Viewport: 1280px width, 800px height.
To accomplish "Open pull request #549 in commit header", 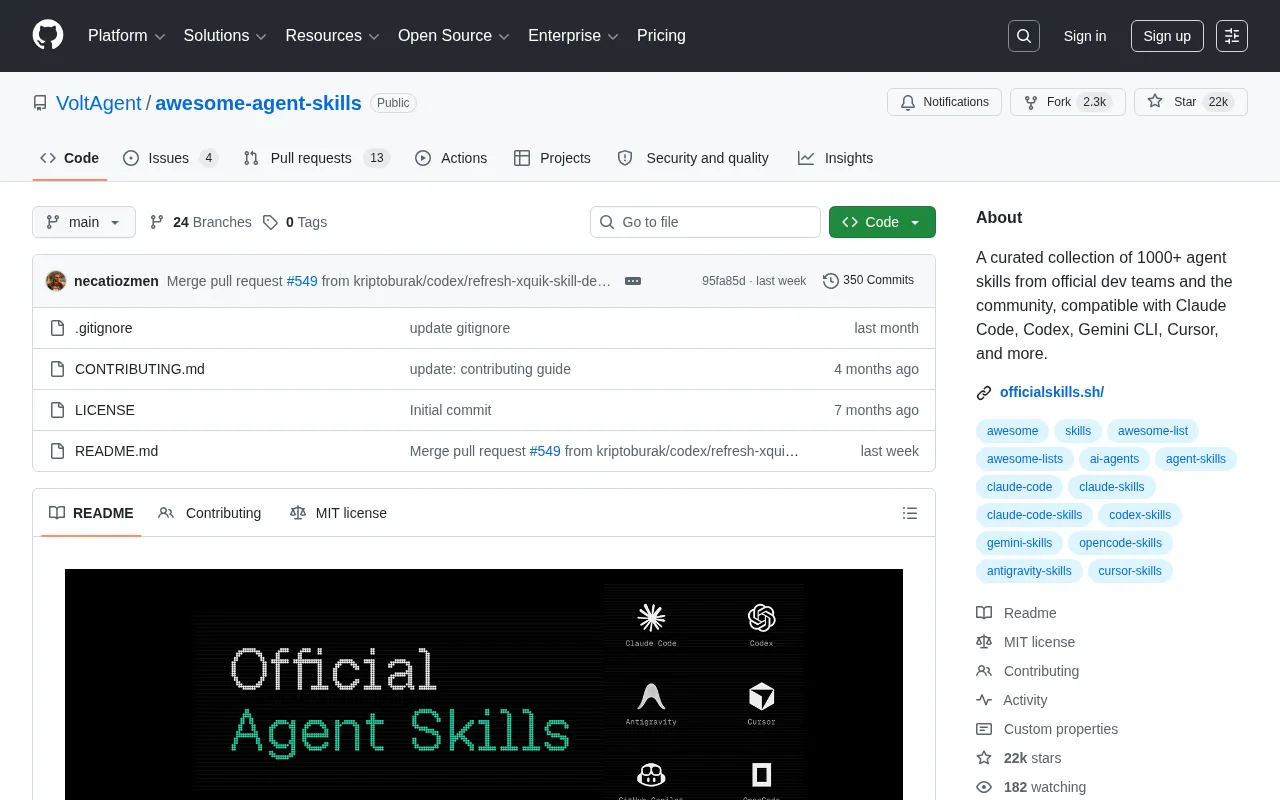I will [302, 281].
